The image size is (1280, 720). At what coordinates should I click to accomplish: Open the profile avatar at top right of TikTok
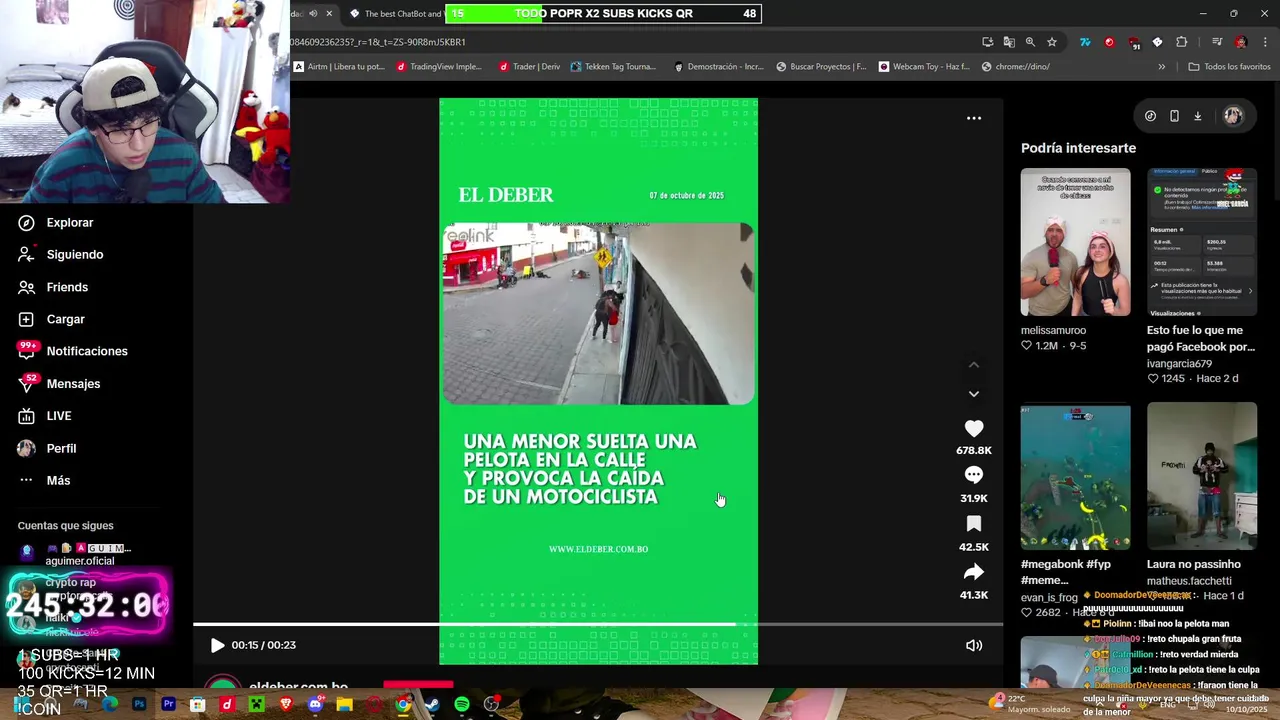tap(1233, 116)
